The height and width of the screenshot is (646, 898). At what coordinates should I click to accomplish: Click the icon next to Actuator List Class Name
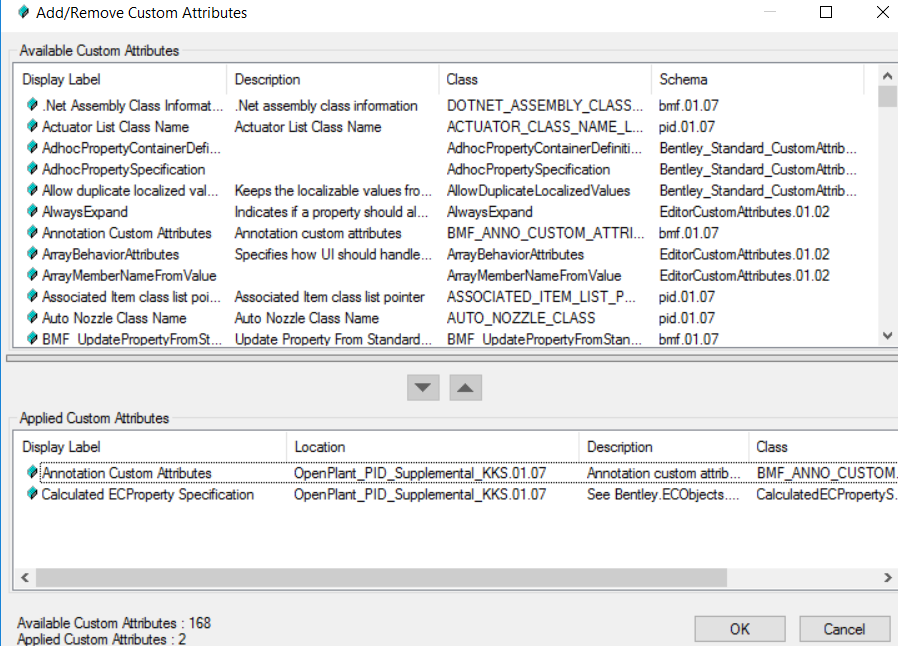[x=32, y=126]
